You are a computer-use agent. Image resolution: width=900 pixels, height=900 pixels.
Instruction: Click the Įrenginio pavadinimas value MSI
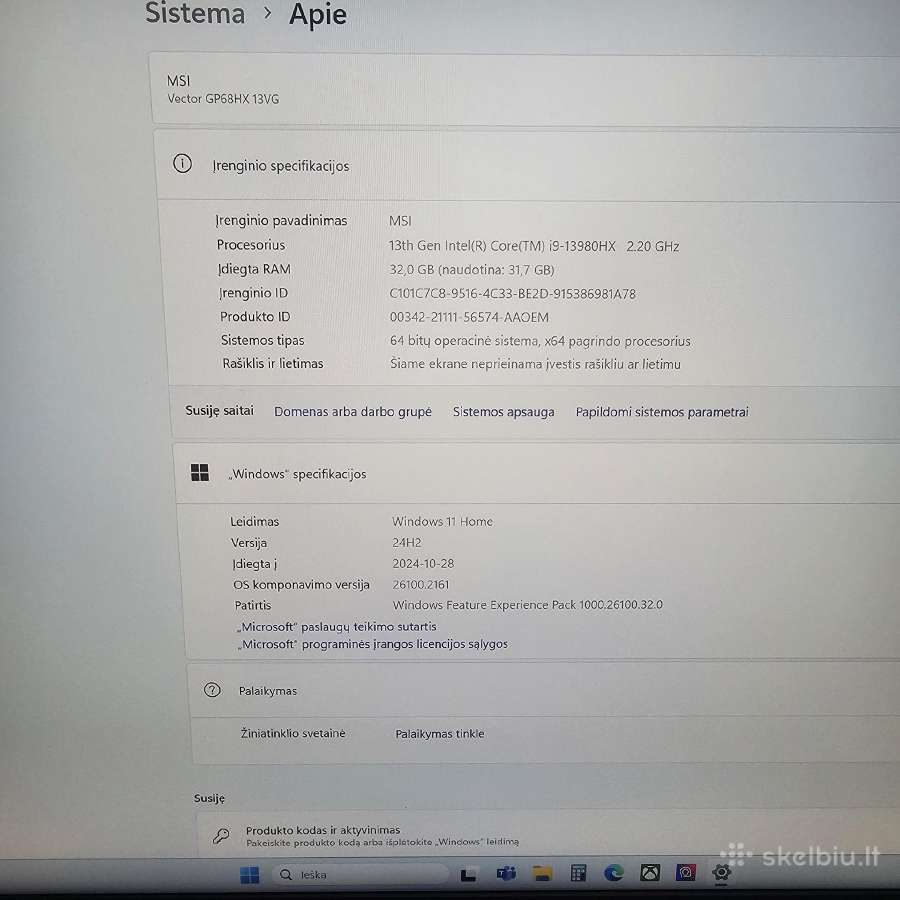click(400, 221)
